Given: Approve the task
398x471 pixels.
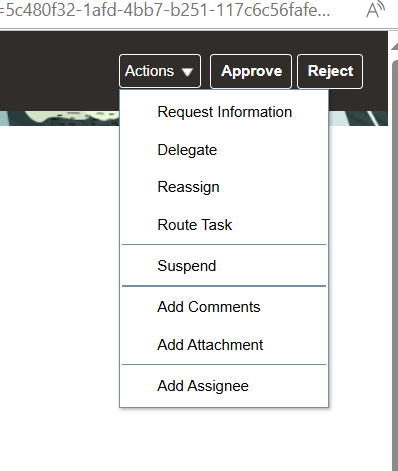Looking at the screenshot, I should point(251,71).
